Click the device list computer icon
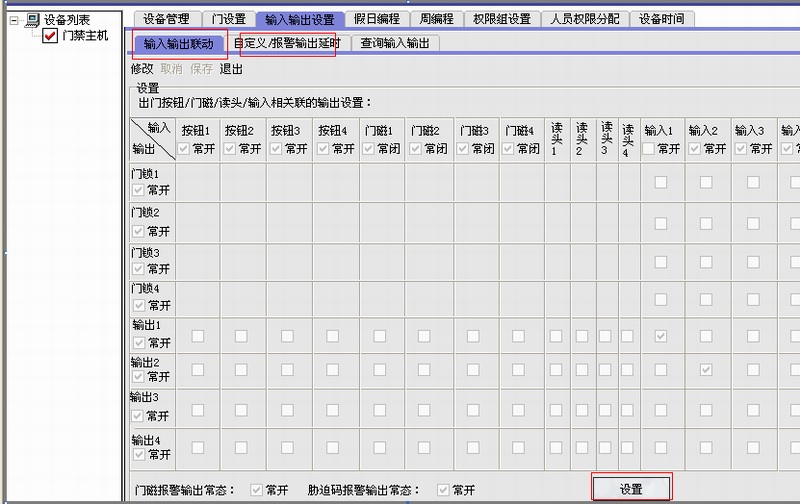The height and width of the screenshot is (504, 800). [31, 19]
